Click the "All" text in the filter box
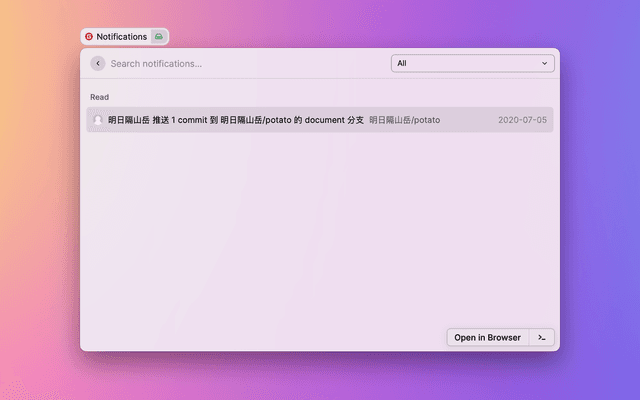The image size is (640, 400). 402,63
